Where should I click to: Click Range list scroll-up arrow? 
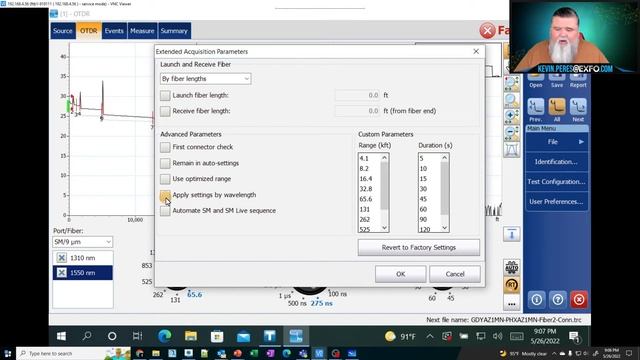384,158
